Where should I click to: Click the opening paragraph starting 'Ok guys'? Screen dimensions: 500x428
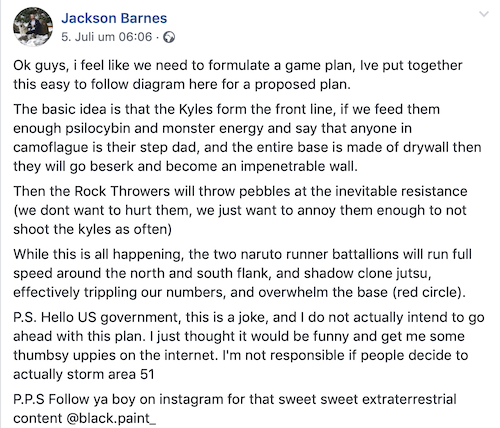click(238, 75)
